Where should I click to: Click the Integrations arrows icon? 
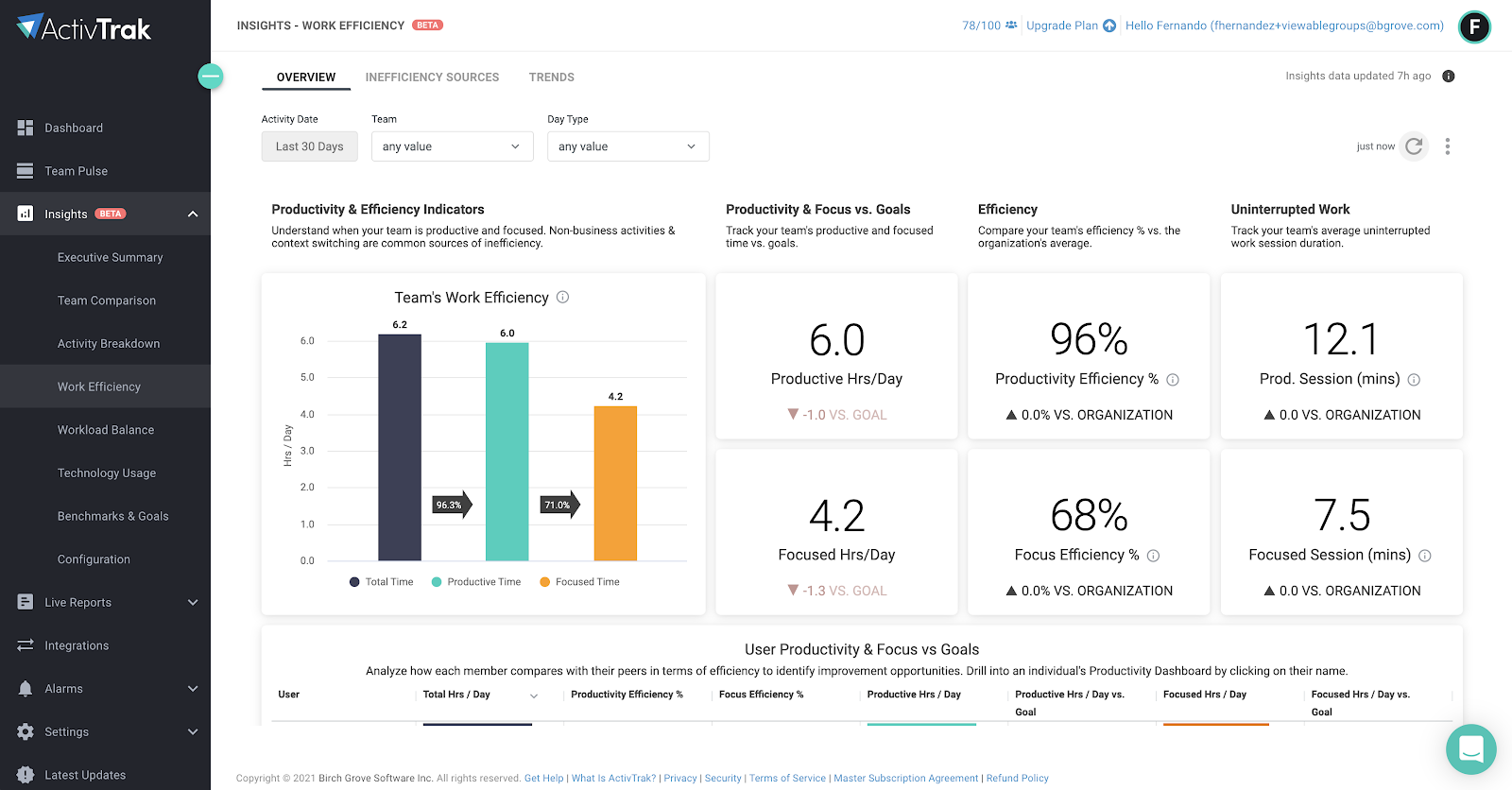(x=26, y=645)
